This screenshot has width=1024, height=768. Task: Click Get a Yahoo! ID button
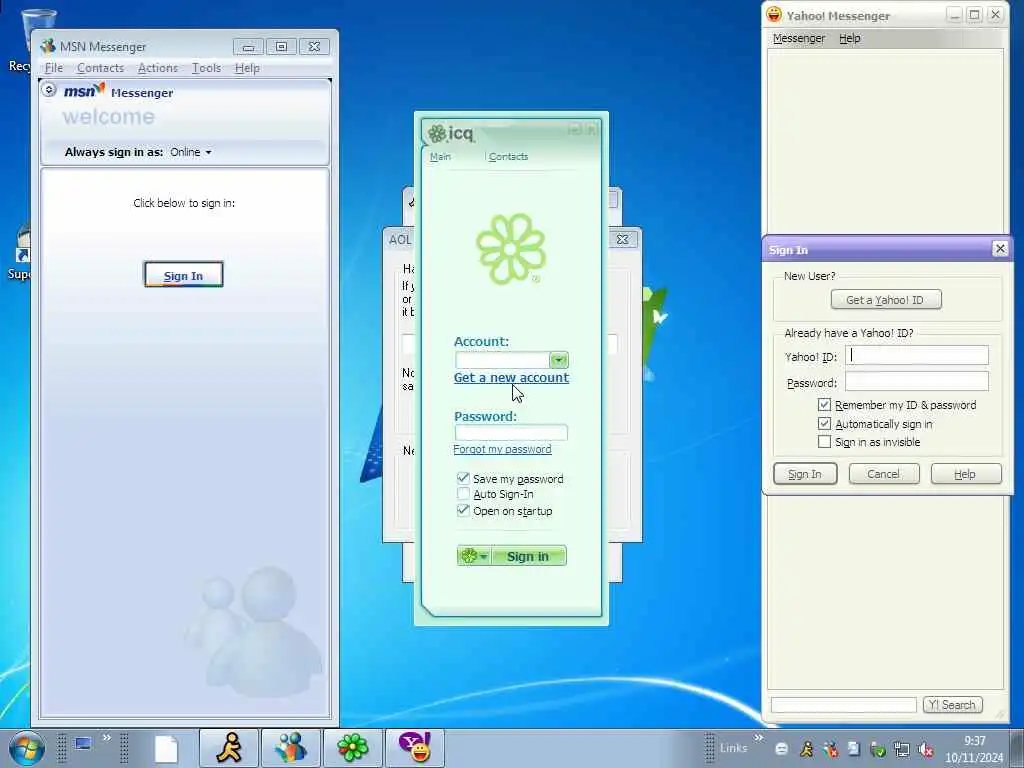point(886,300)
